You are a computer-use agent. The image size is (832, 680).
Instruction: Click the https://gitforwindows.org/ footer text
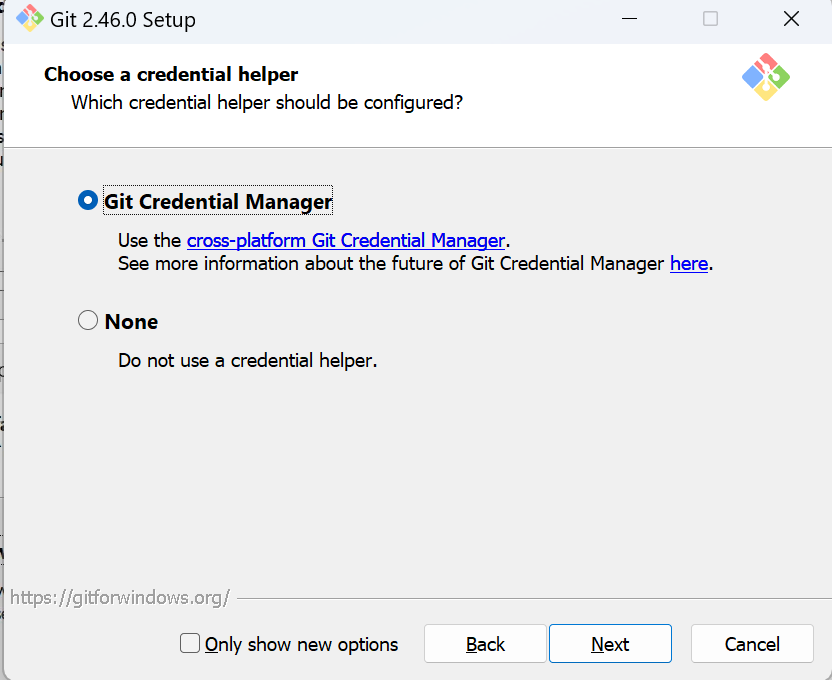(120, 598)
